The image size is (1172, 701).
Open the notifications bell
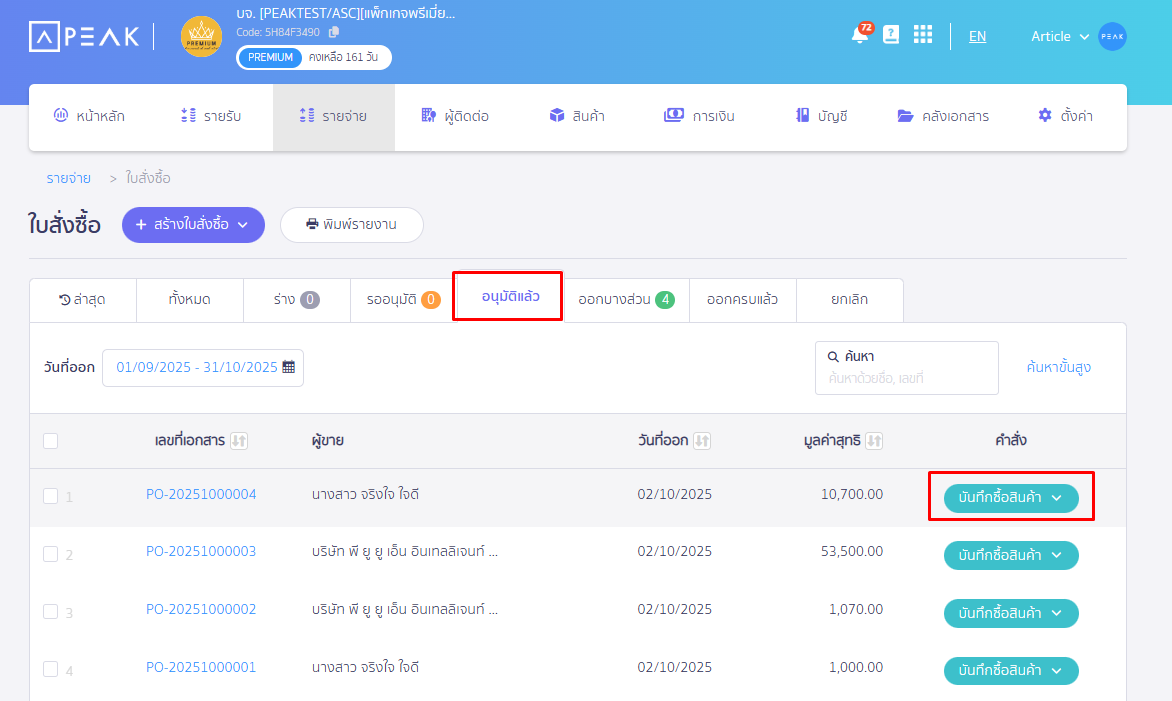[858, 35]
